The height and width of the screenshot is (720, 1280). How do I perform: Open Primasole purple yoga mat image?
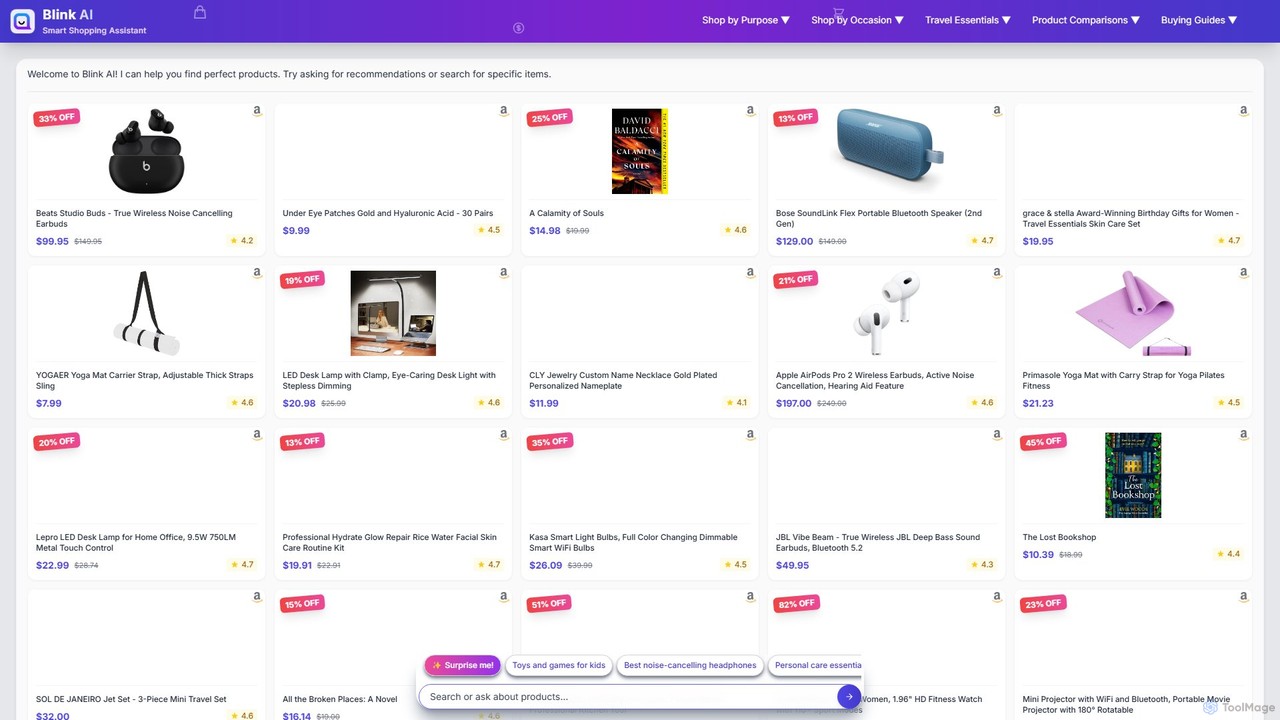pyautogui.click(x=1133, y=313)
